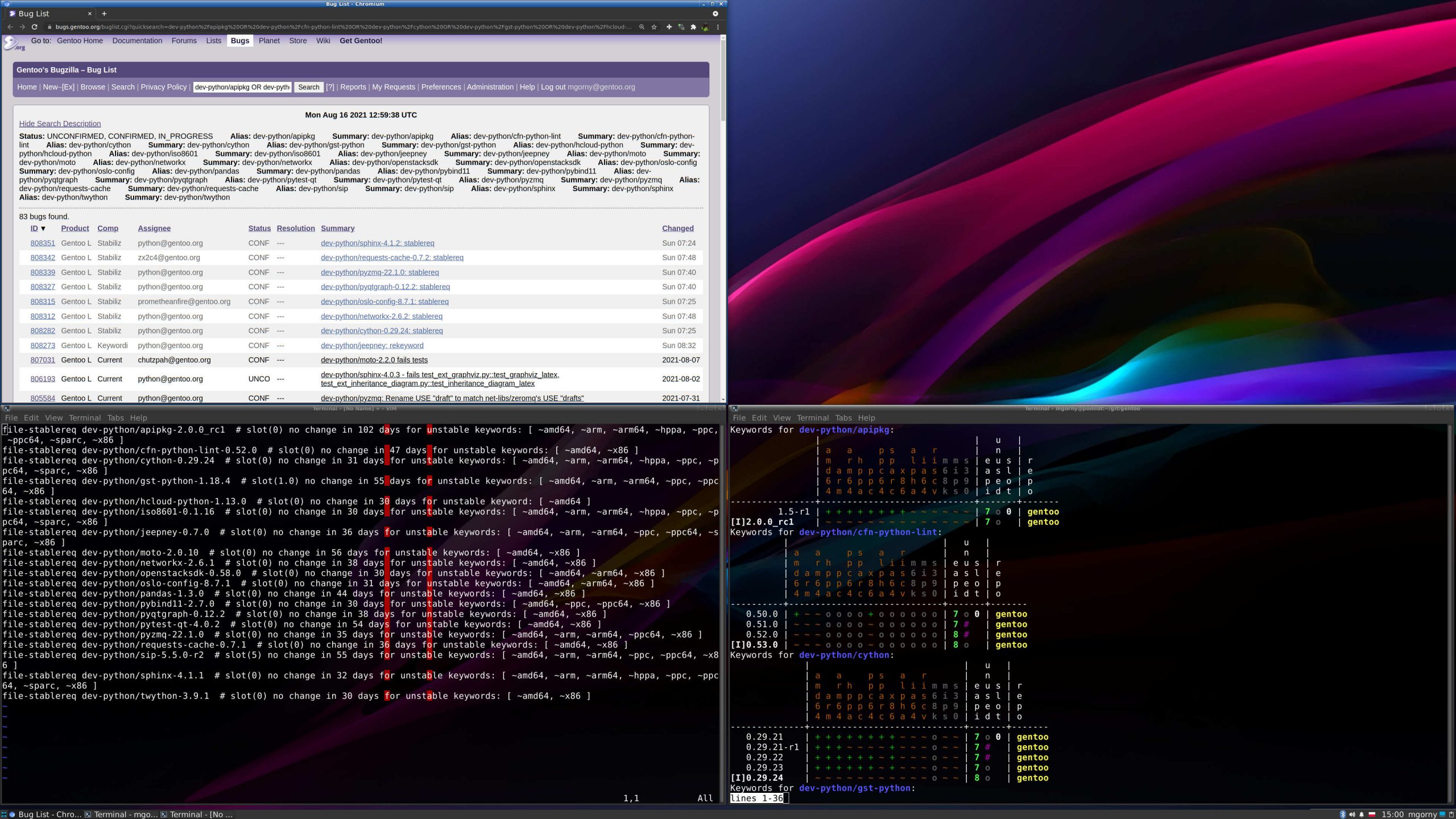Click the Polish flag keyboard layout indicator
The width and height of the screenshot is (1456, 819).
[1372, 814]
